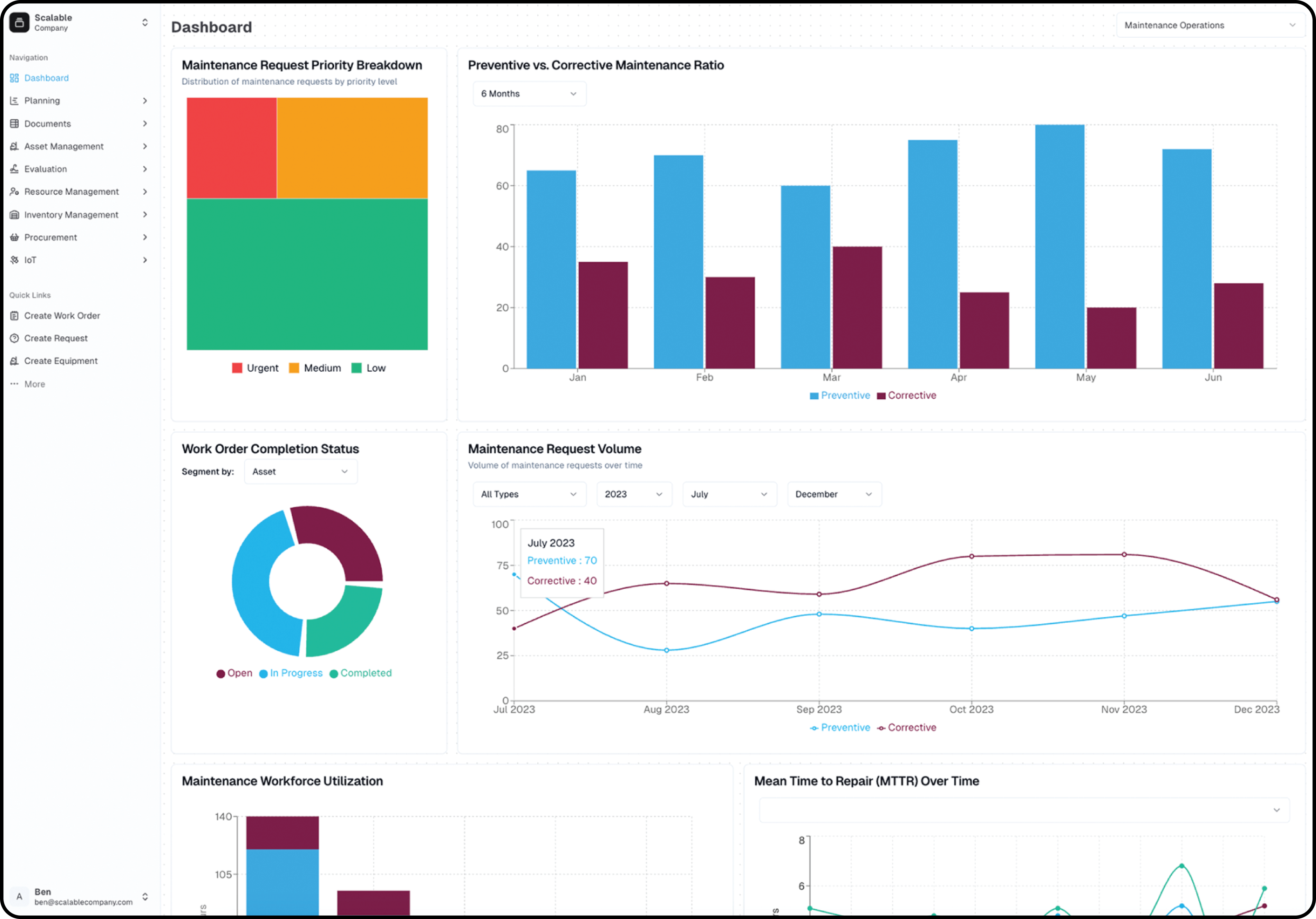Expand the Inventory Management chevron

[x=145, y=215]
